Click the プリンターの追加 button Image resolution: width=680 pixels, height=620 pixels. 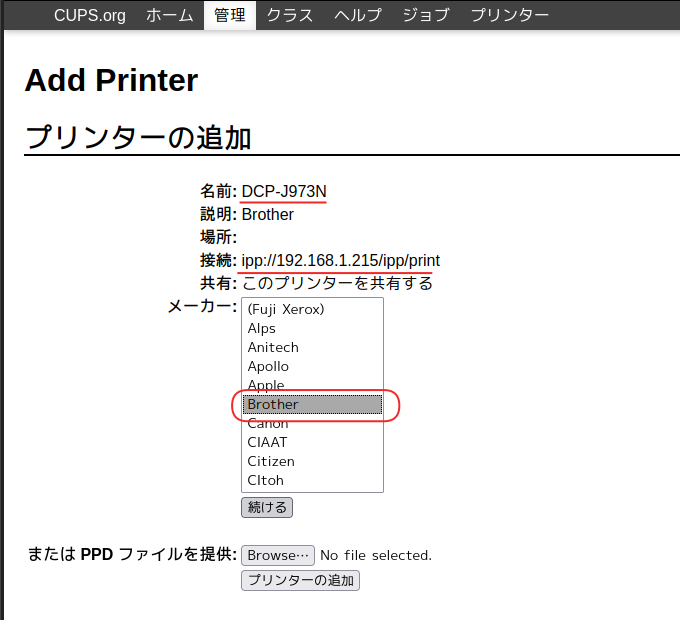coord(300,580)
